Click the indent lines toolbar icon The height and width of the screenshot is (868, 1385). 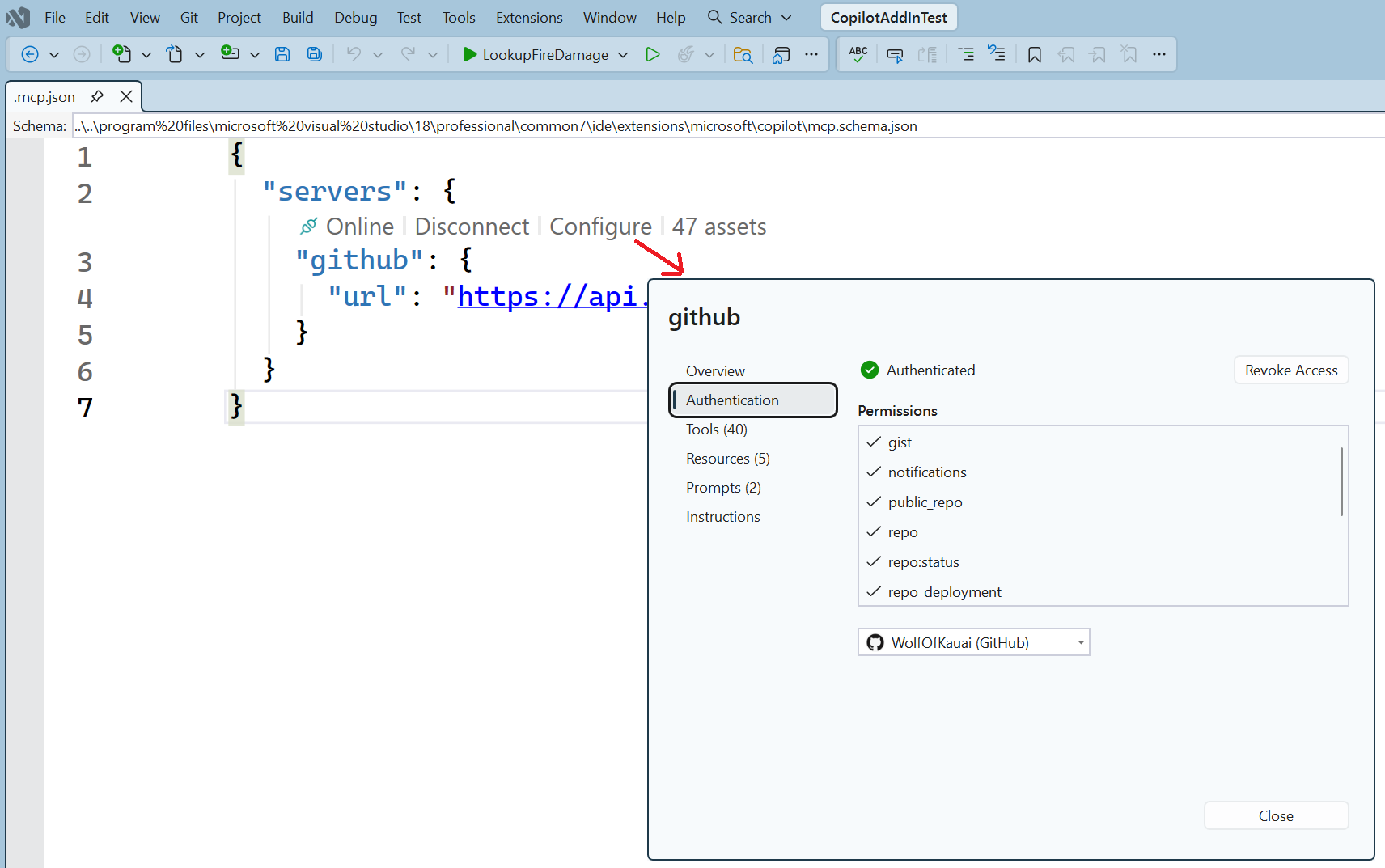[966, 54]
